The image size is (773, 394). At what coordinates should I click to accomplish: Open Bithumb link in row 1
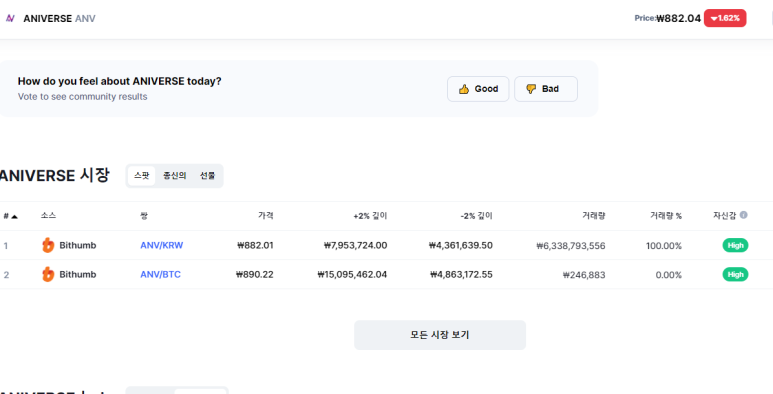point(78,245)
